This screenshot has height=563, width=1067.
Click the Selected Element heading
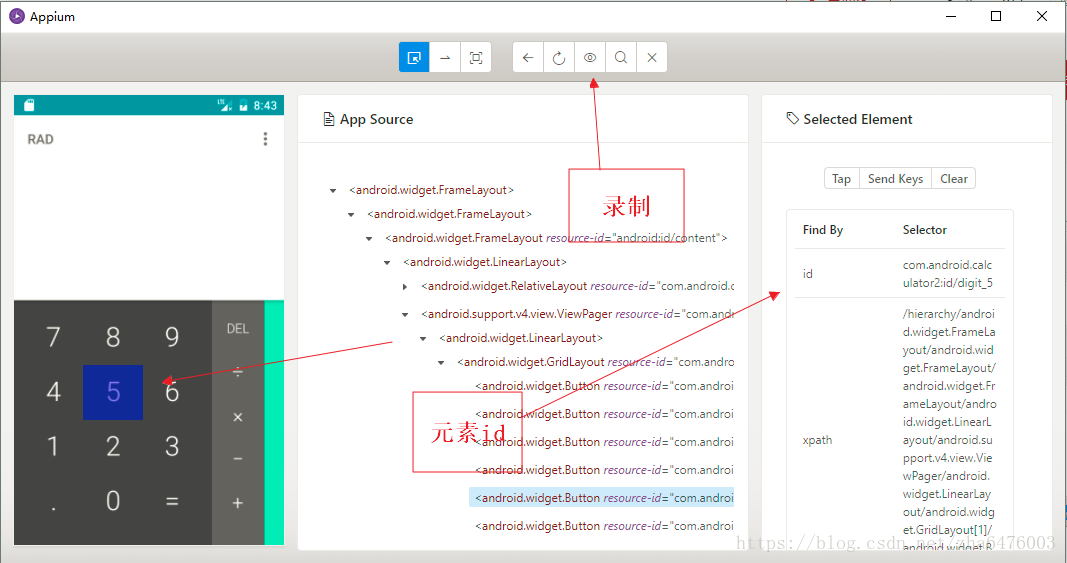pos(857,119)
